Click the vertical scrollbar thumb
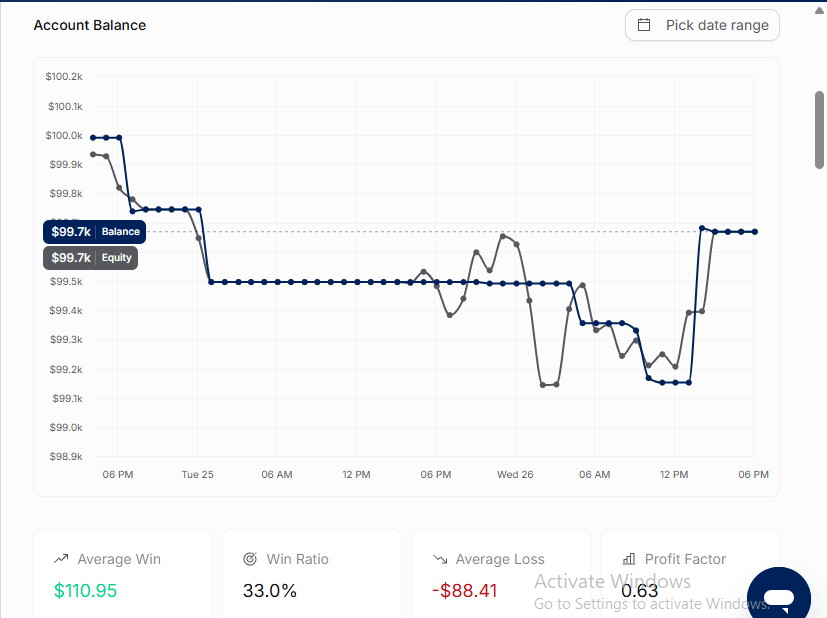This screenshot has height=618, width=827. 819,130
